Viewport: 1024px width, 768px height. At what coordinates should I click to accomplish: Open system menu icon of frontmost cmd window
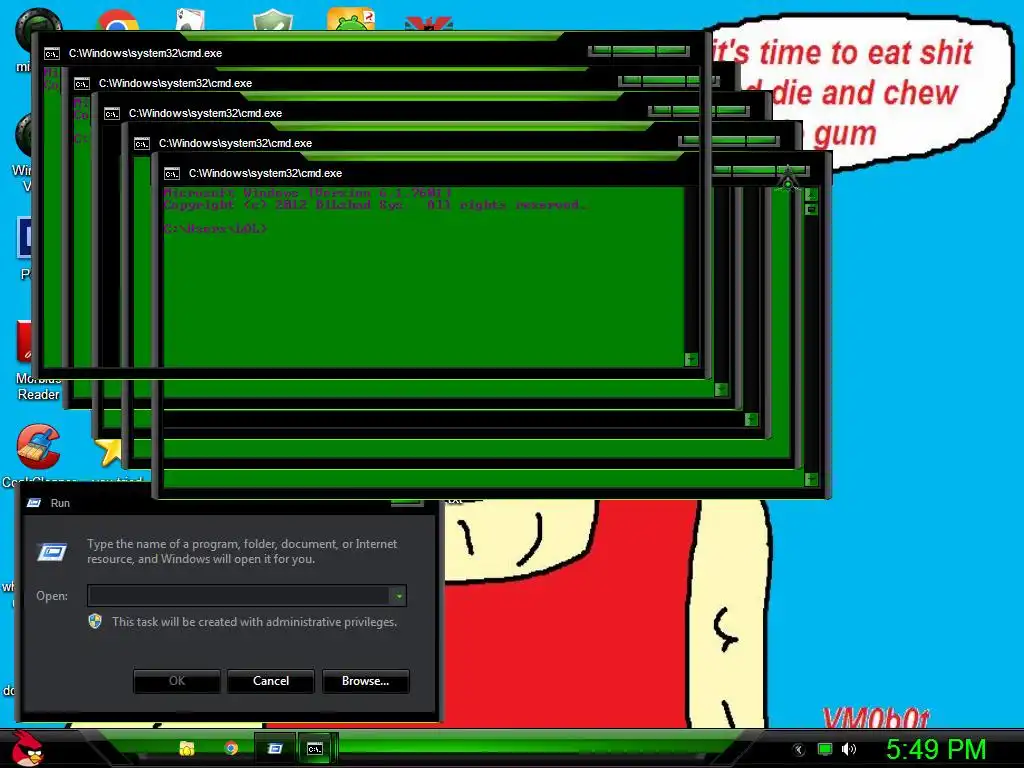[172, 174]
